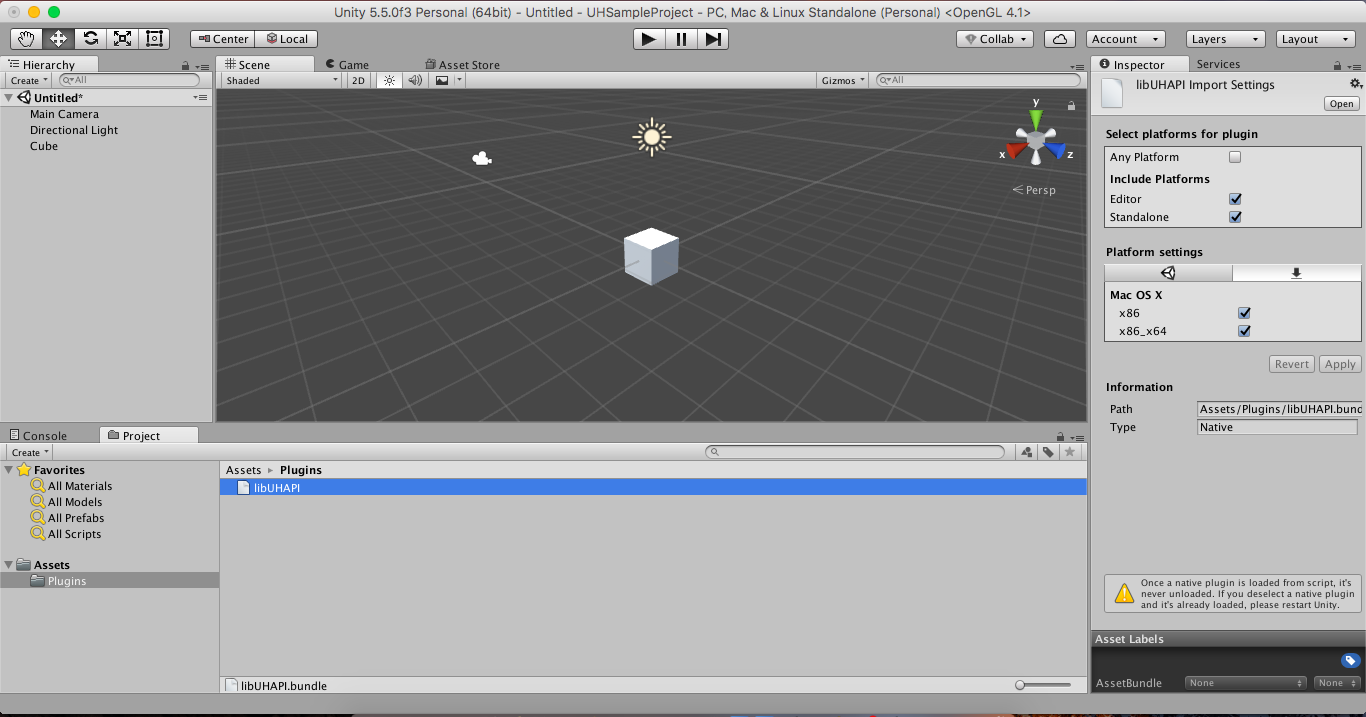Screen dimensions: 1366x717
Task: Click the search by label filter icon
Action: [x=1048, y=452]
